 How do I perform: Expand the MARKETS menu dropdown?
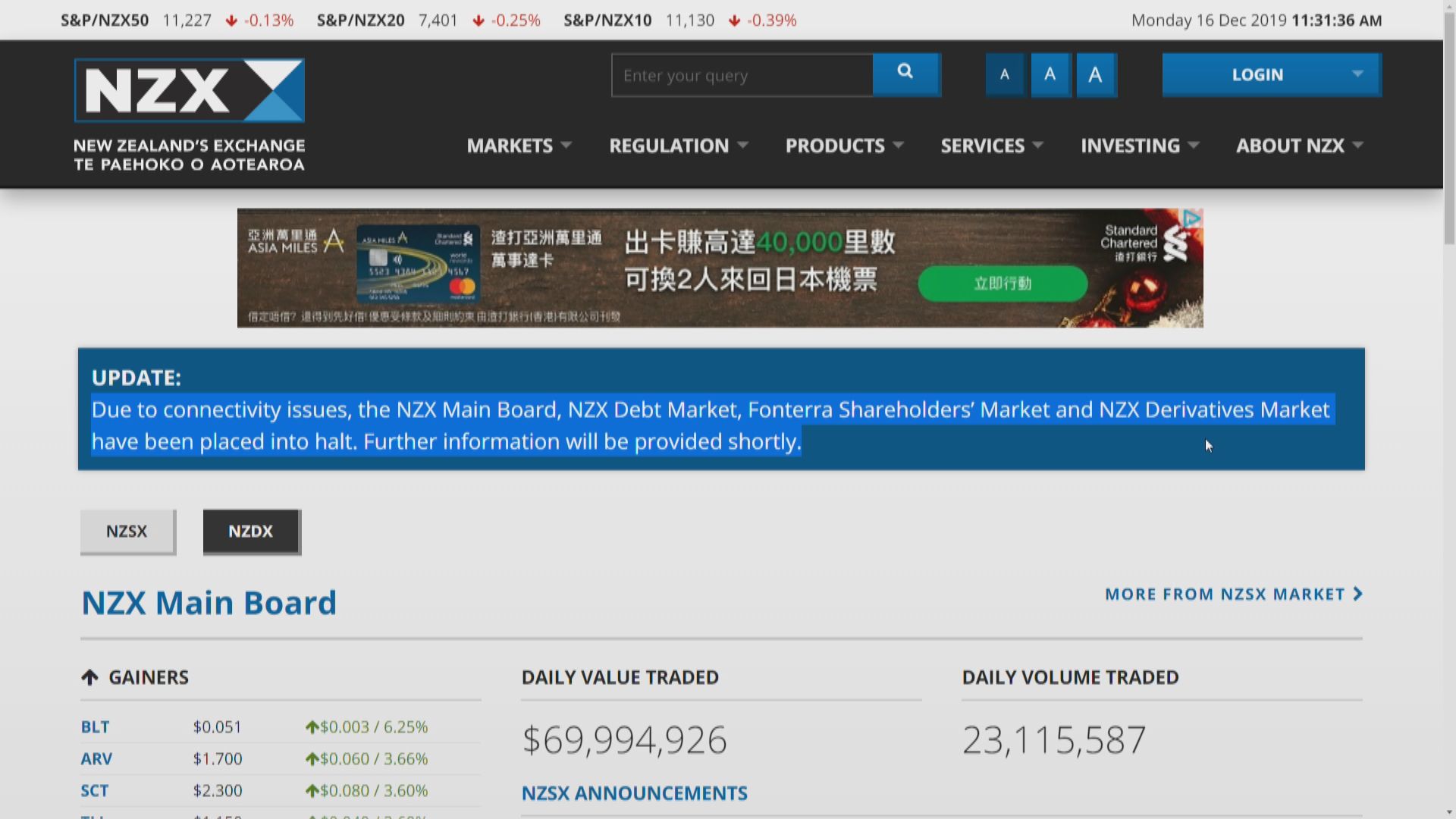(x=519, y=146)
